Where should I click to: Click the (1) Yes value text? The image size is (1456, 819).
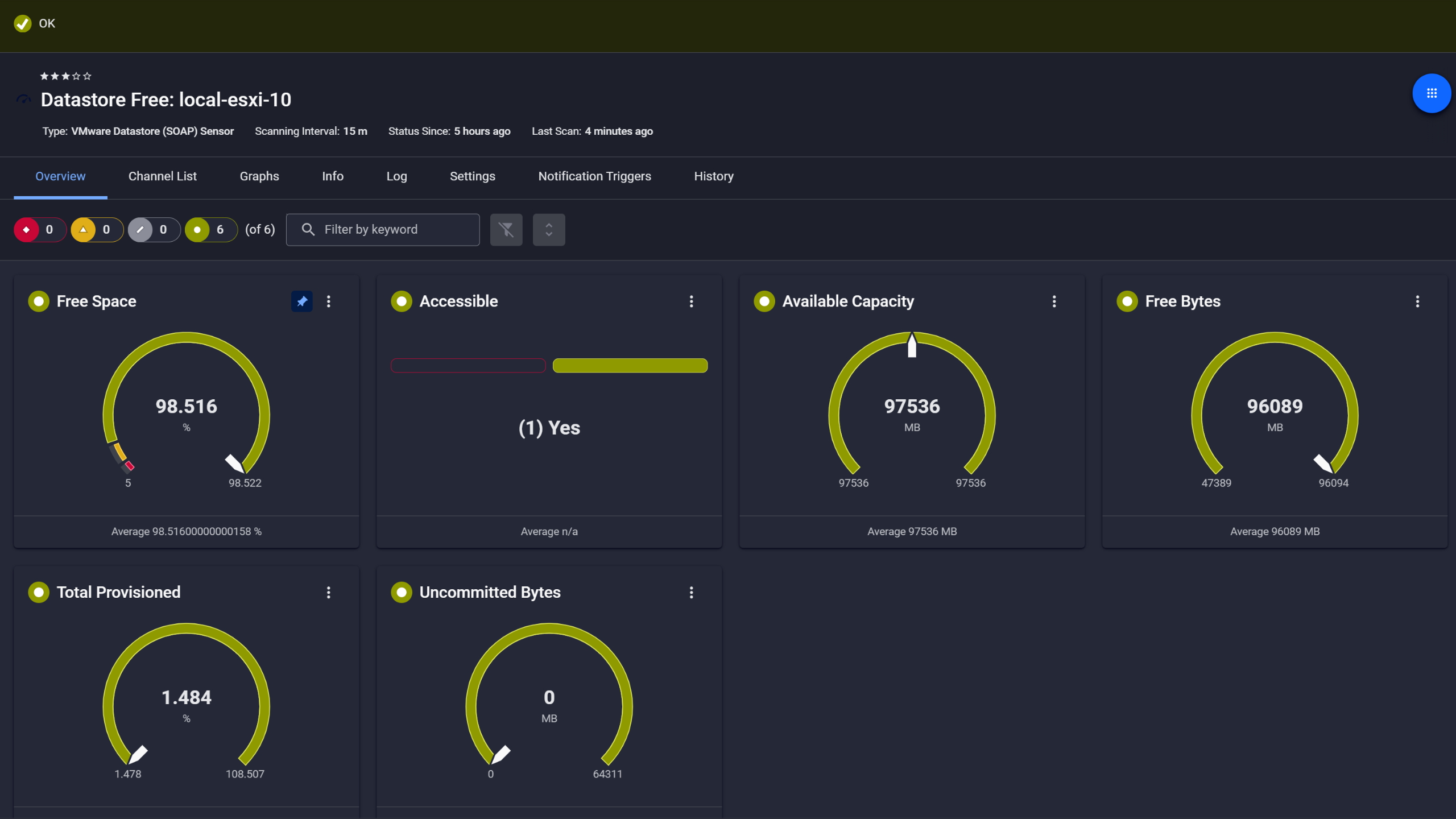coord(549,427)
